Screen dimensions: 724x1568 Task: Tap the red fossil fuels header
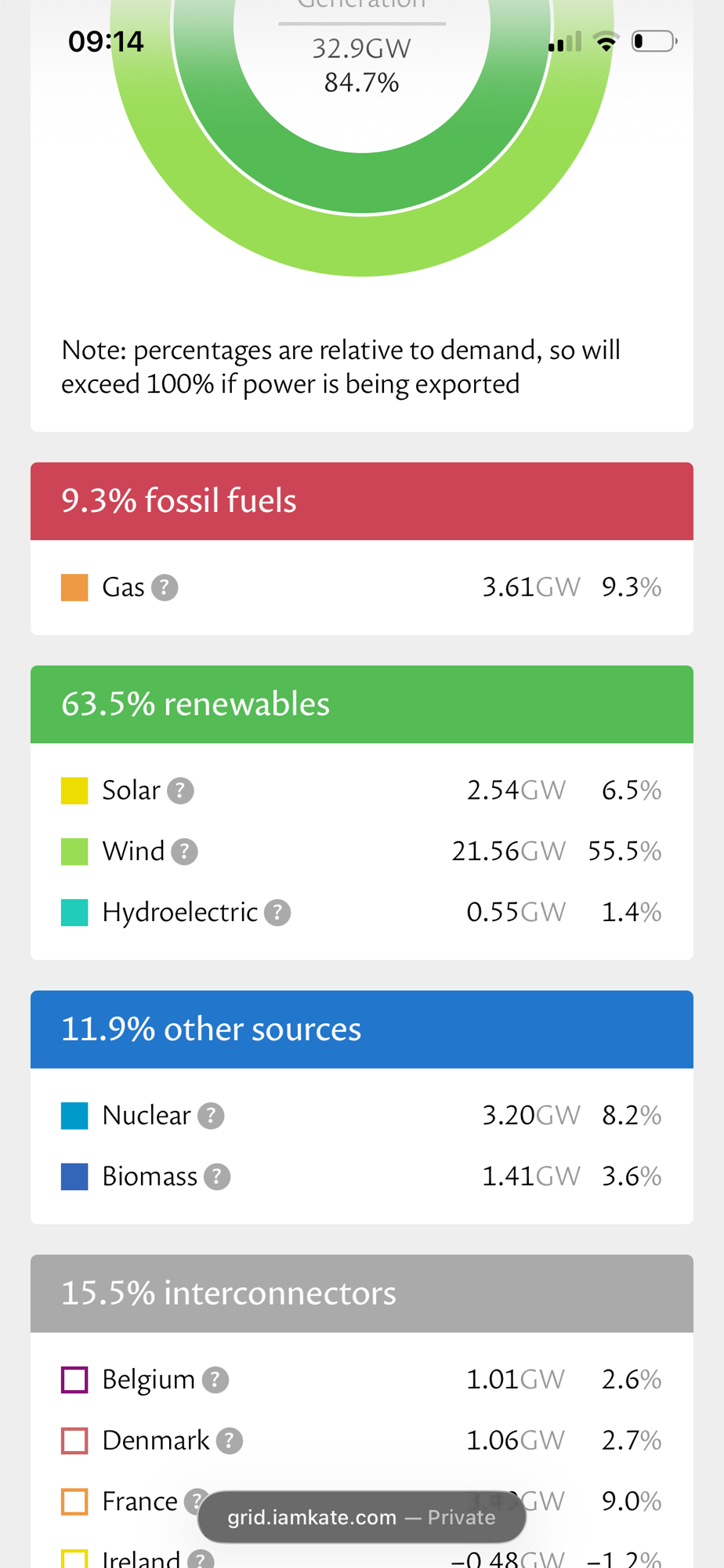[x=361, y=501]
